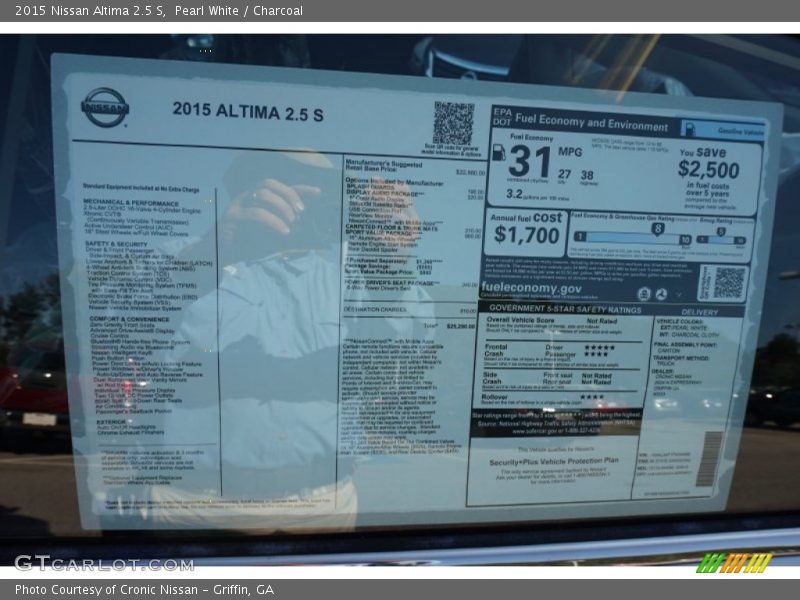Viewport: 800px width, 600px height.
Task: Click 'DESTINATION CHARGES' line
Action: 375,309
